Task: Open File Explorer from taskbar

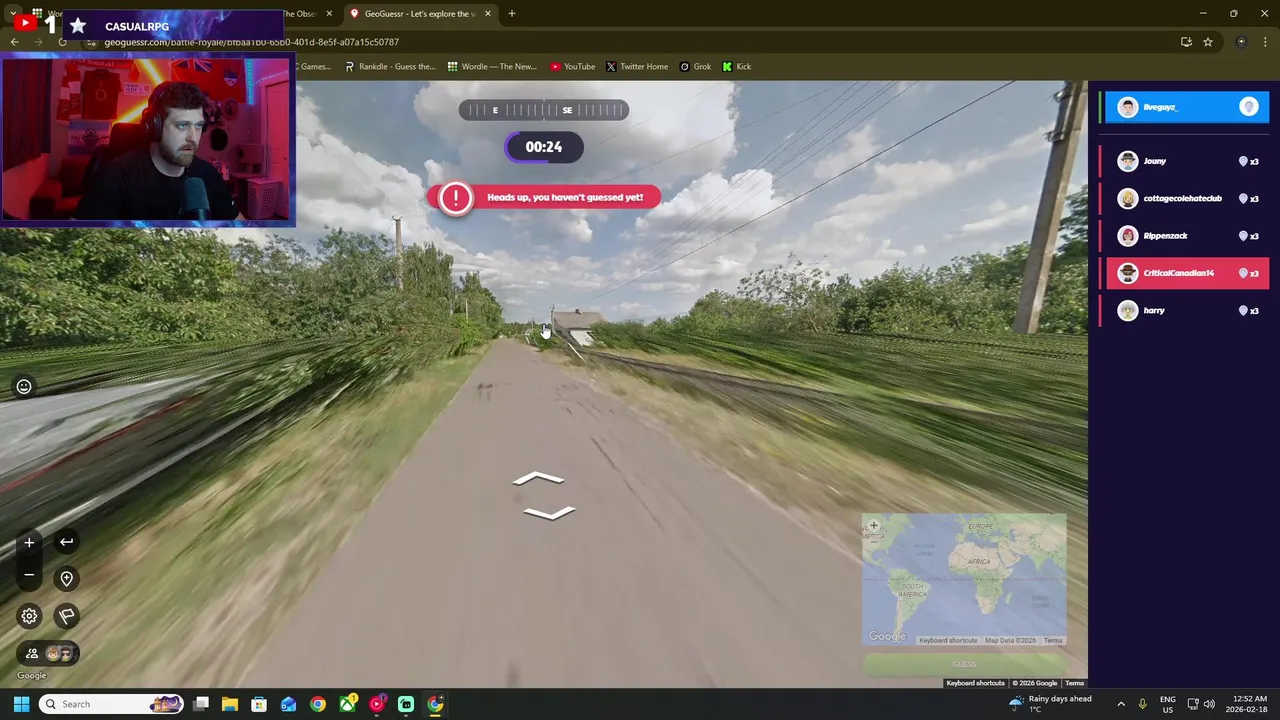Action: [229, 704]
